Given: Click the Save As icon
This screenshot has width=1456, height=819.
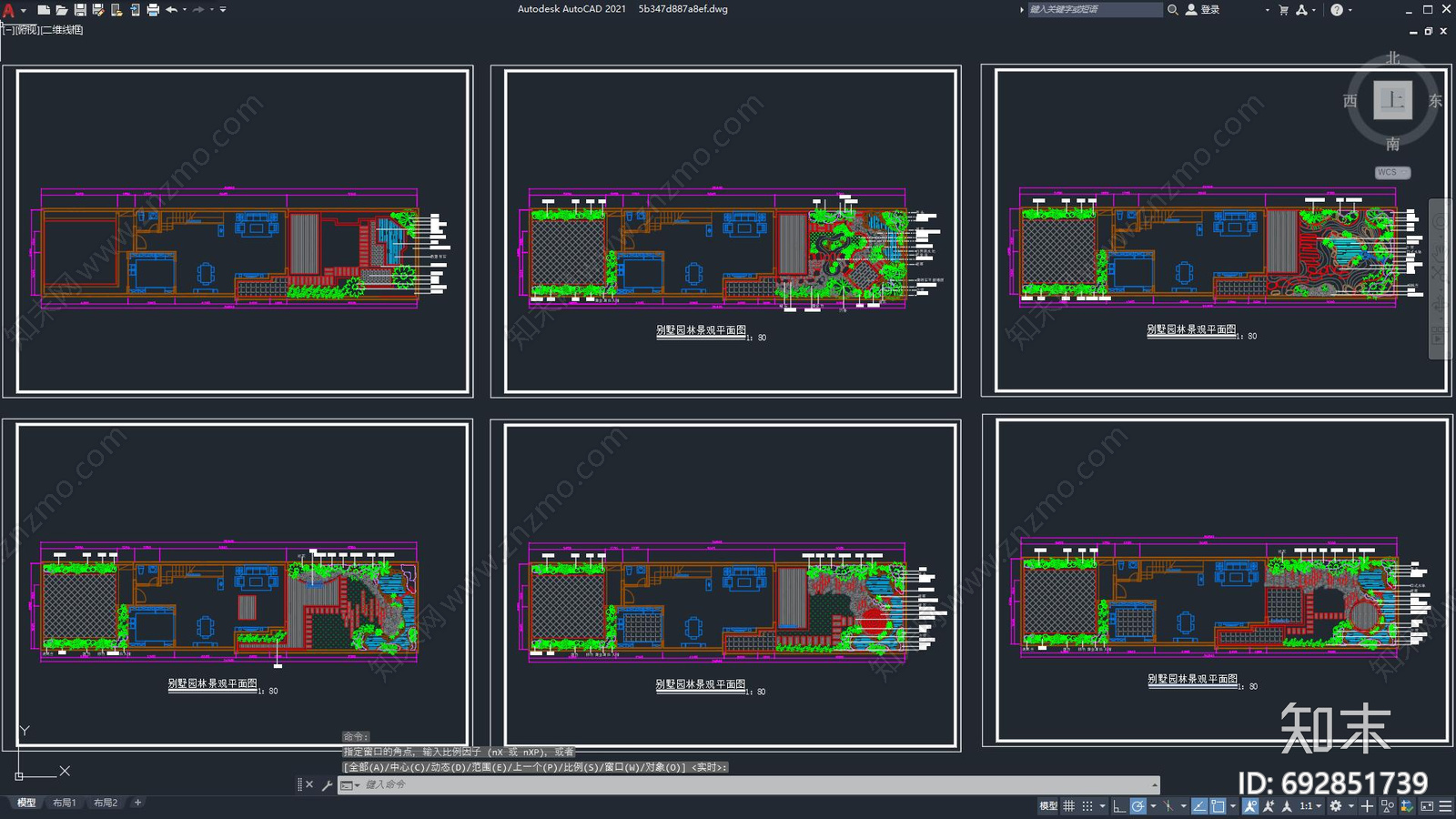Looking at the screenshot, I should [x=98, y=10].
